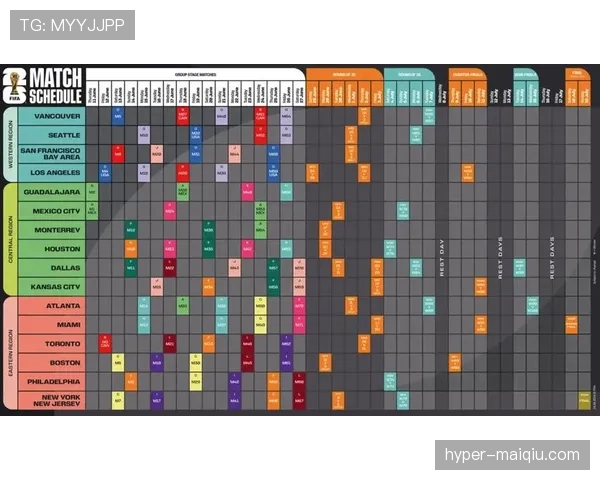Click the hyper-maiqiu.com link

(x=512, y=455)
